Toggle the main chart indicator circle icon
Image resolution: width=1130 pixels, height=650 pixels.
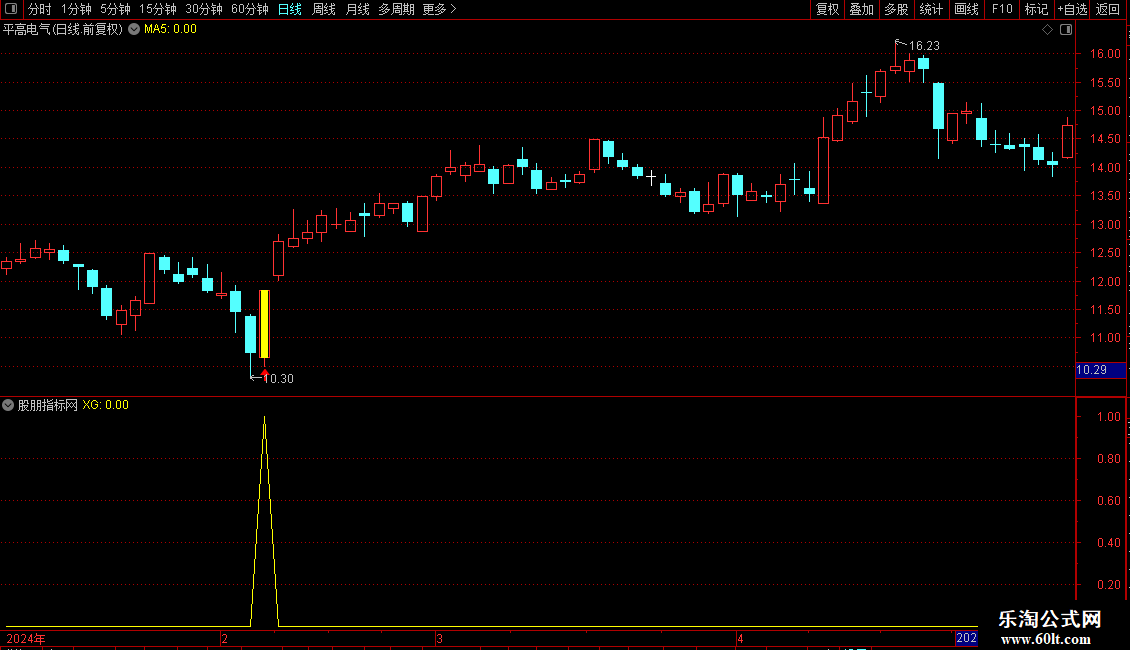click(134, 29)
